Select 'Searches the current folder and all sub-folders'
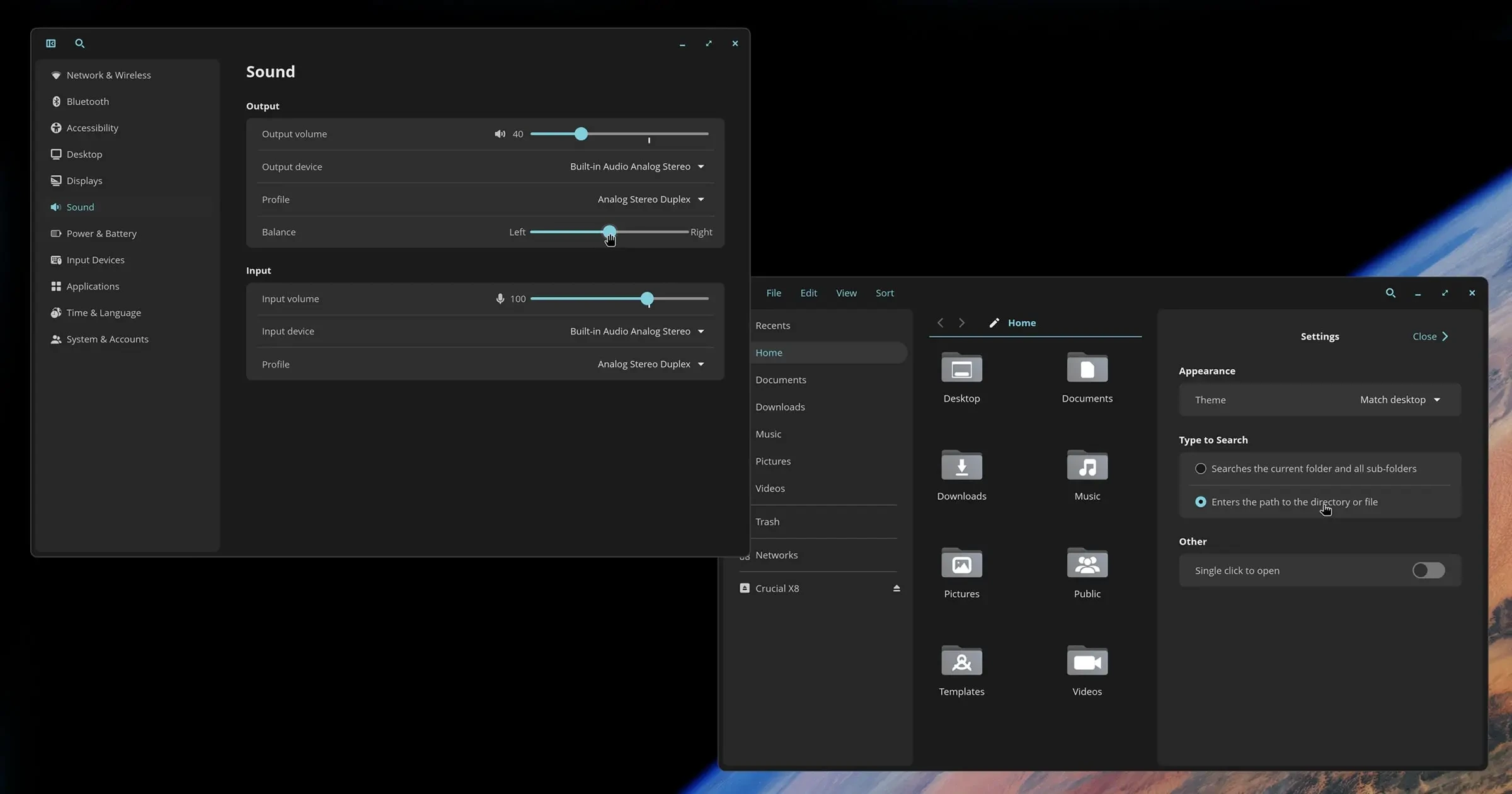The height and width of the screenshot is (794, 1512). pos(1201,469)
